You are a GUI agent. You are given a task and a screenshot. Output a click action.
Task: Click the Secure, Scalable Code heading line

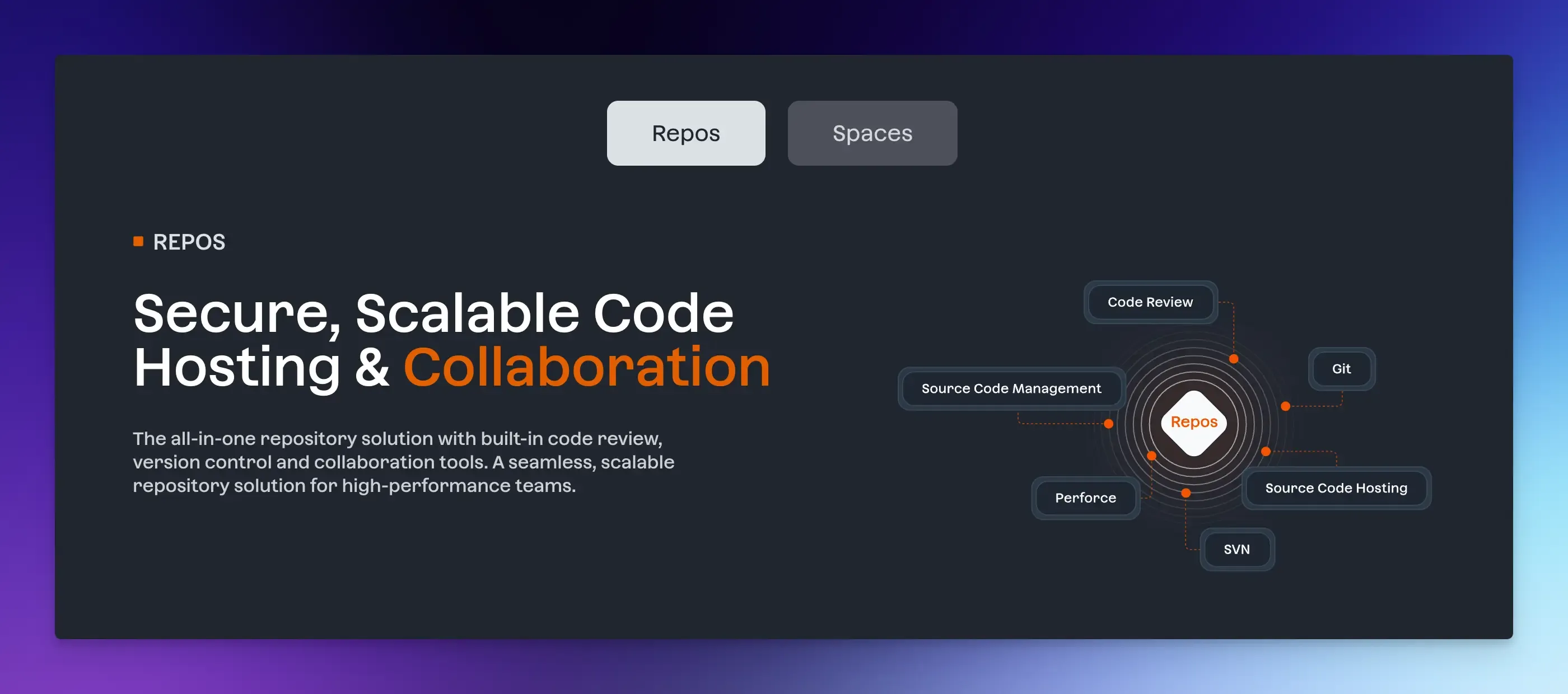[x=433, y=313]
